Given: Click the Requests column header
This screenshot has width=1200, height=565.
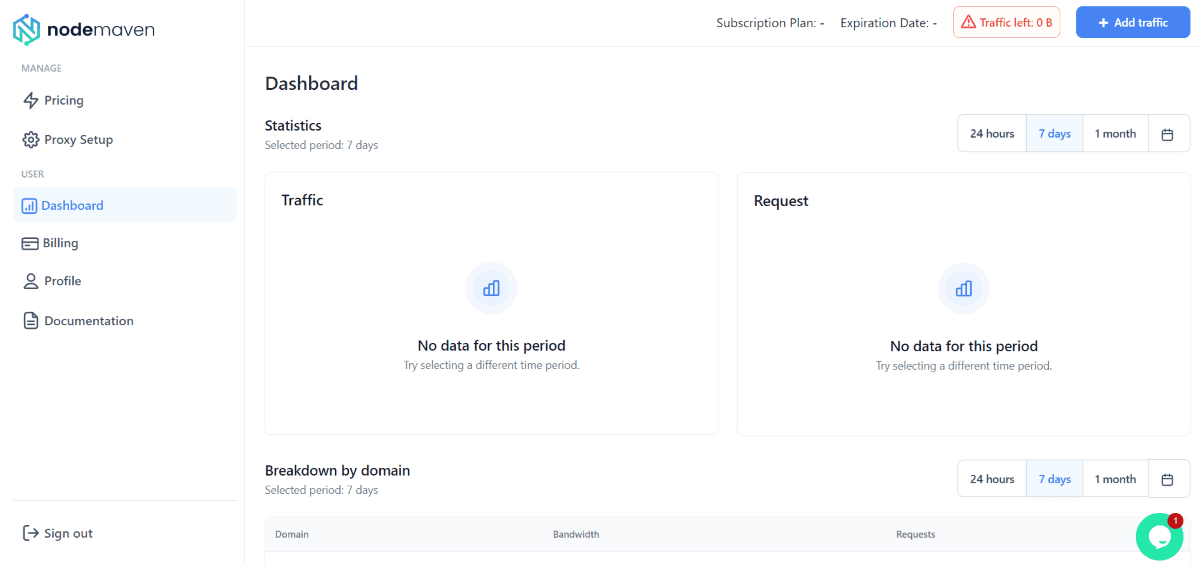Looking at the screenshot, I should point(916,534).
